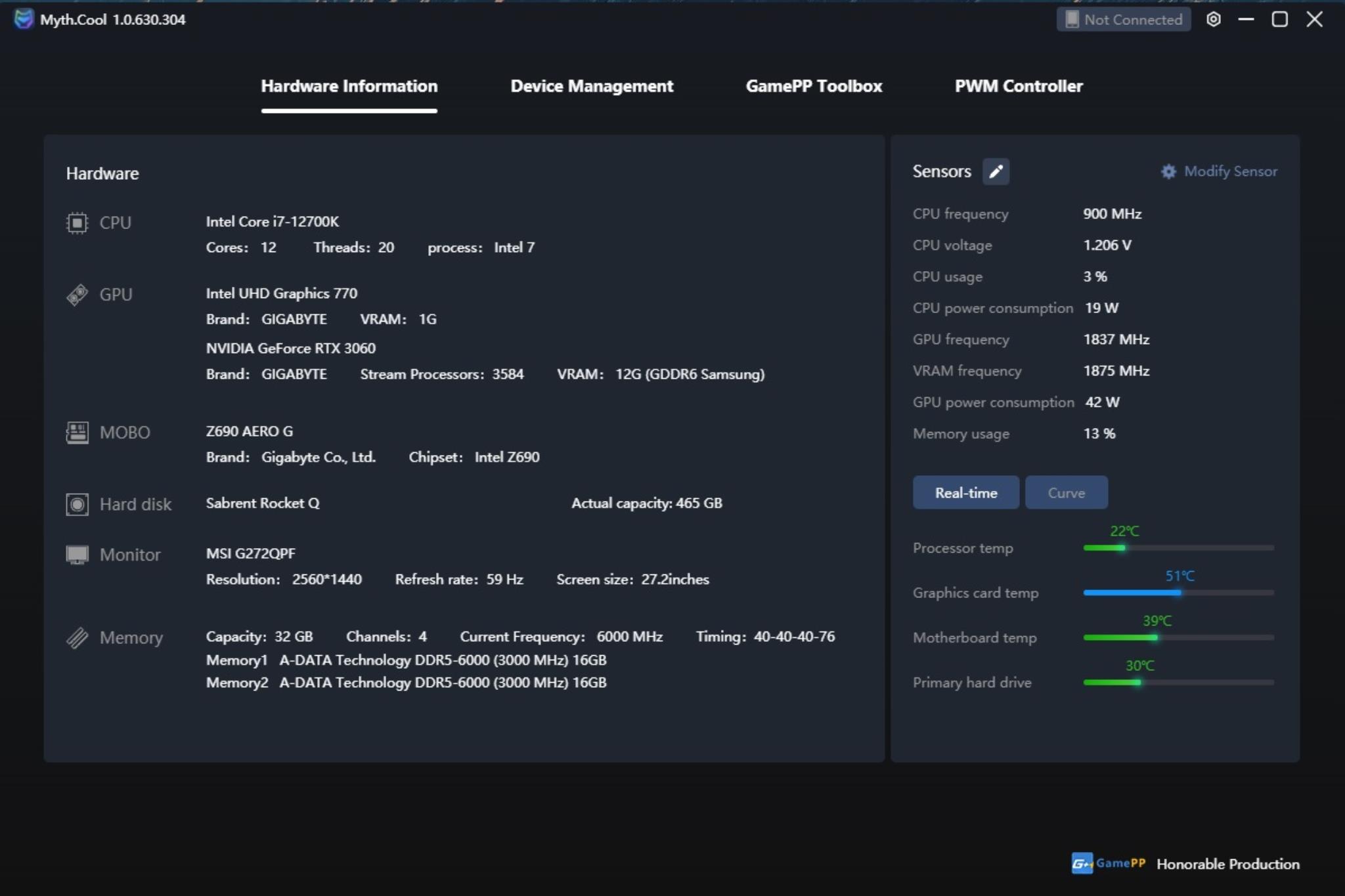Click the 51℃ graphics card temperature reading
The image size is (1345, 896).
click(x=1180, y=576)
